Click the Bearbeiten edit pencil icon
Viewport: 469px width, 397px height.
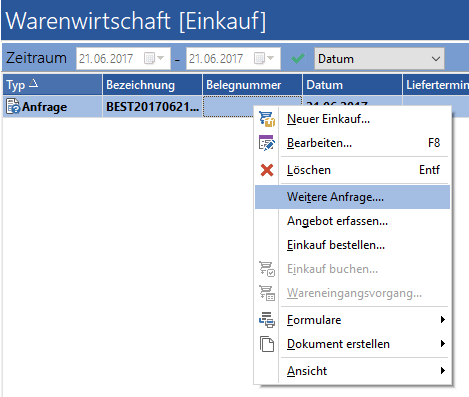click(x=267, y=143)
